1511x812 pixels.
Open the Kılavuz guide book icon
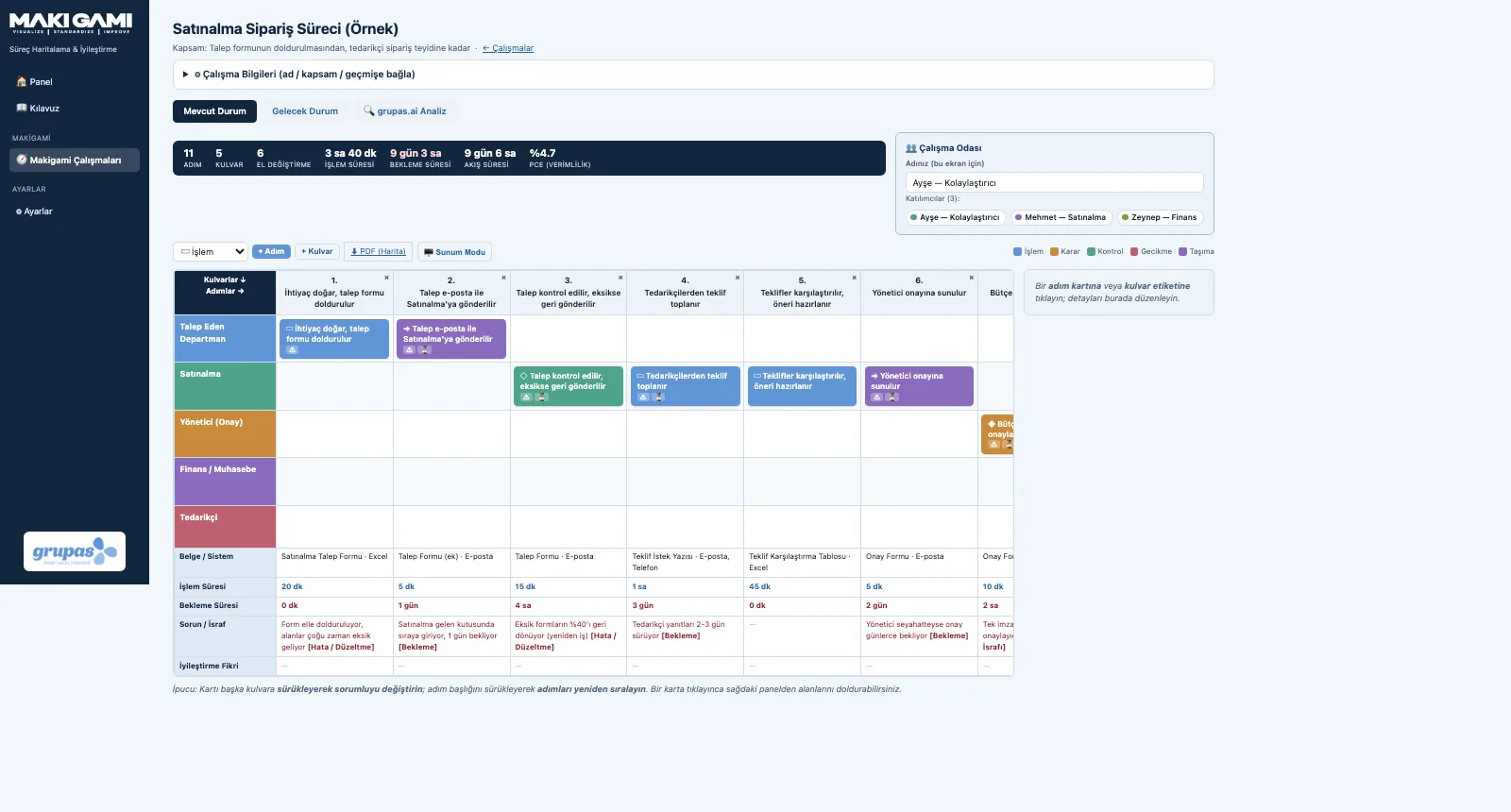(22, 109)
